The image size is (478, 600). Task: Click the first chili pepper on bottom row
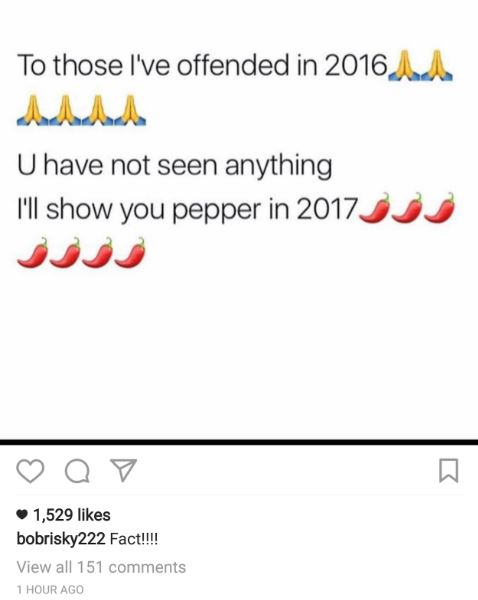tap(33, 252)
